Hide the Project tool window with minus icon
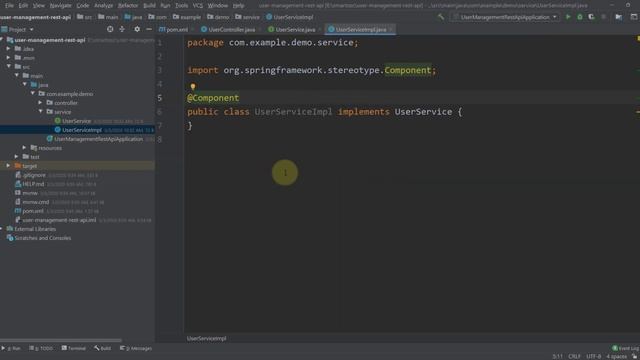The image size is (640, 360). [149, 29]
